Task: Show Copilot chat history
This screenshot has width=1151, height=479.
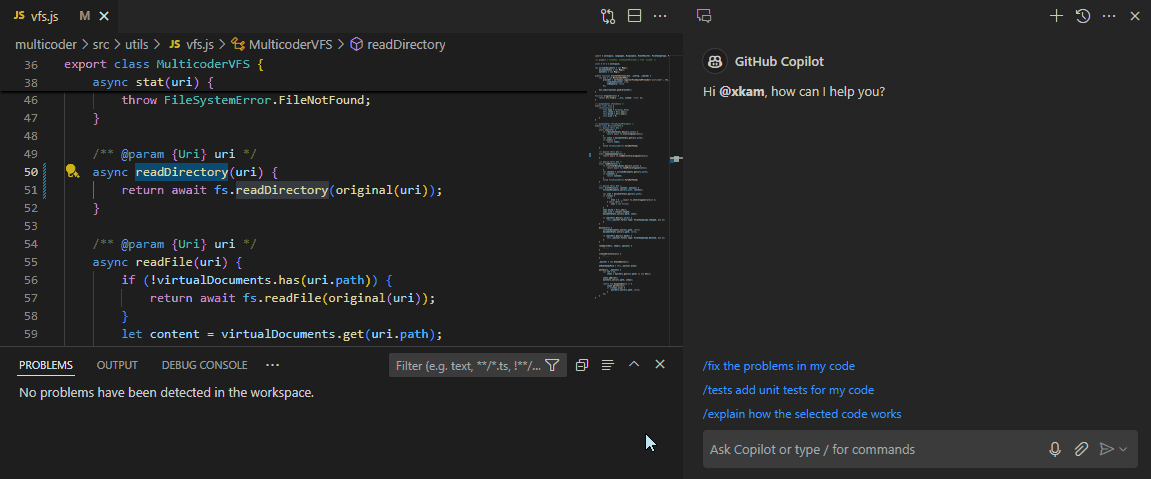Action: pyautogui.click(x=1082, y=16)
